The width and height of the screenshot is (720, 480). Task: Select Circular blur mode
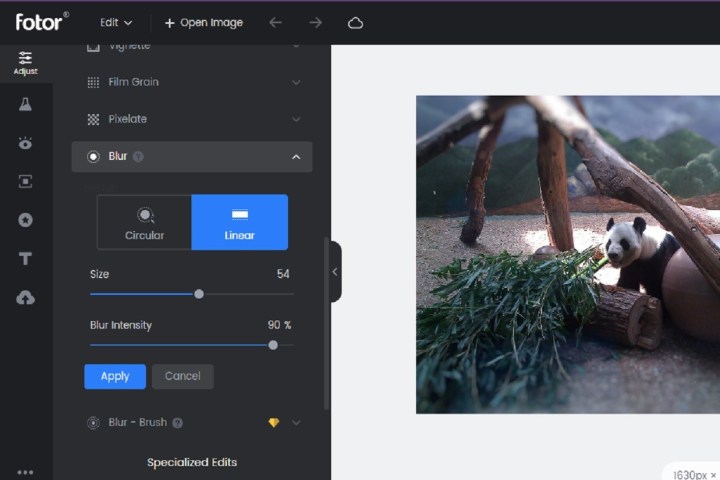(x=144, y=222)
